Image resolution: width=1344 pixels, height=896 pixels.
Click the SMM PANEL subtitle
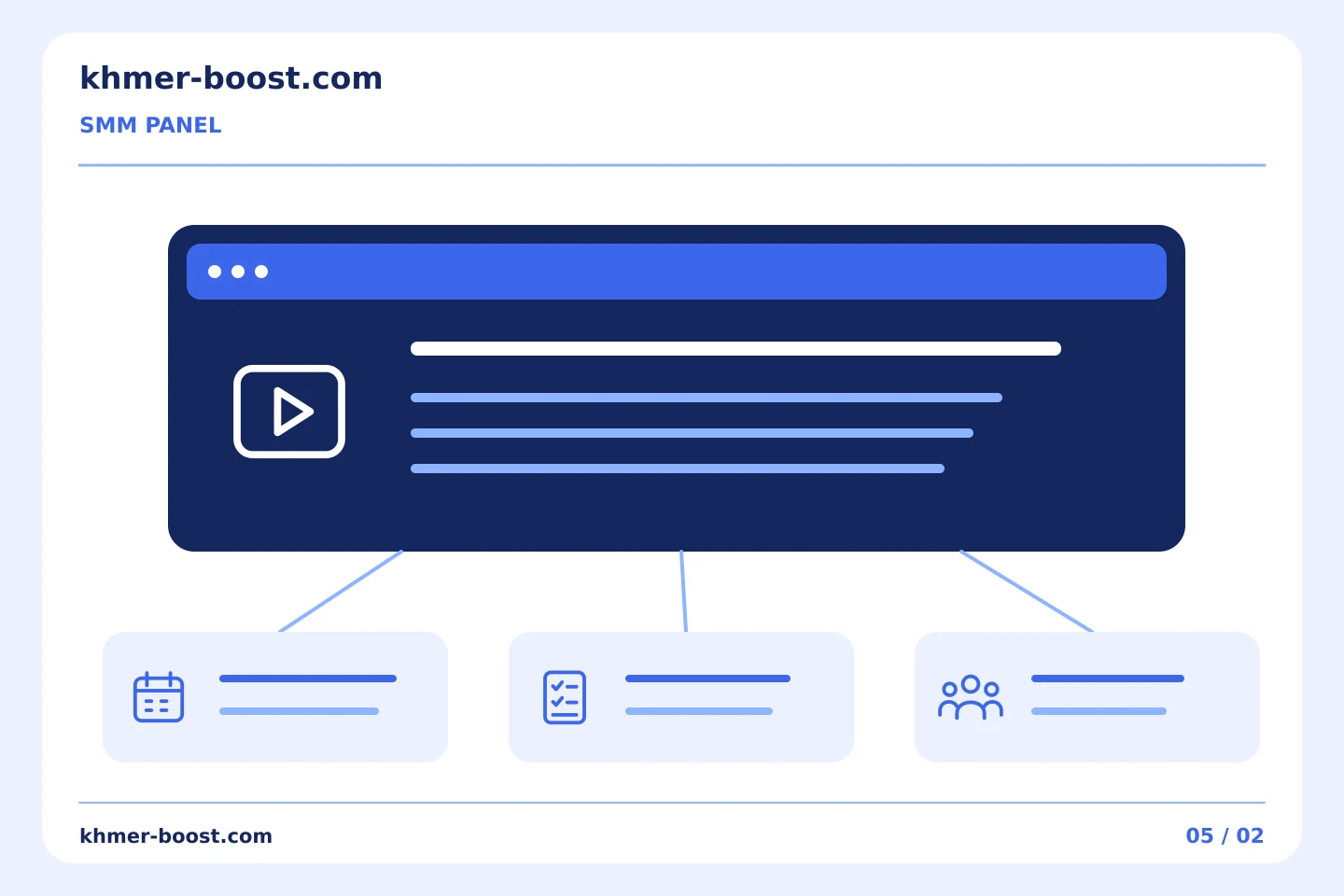pyautogui.click(x=150, y=125)
